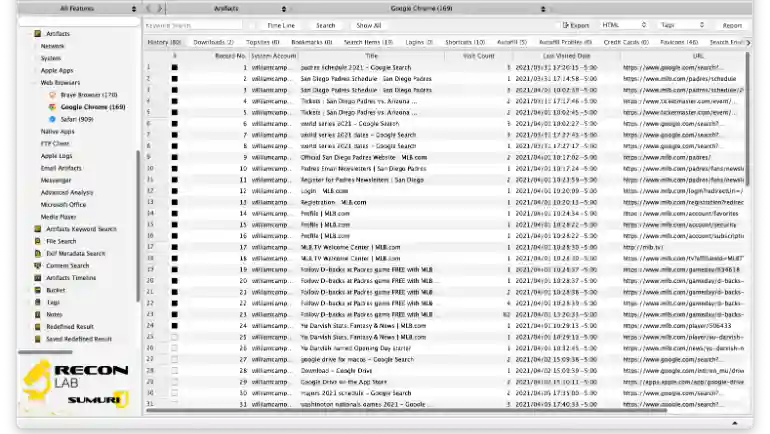The width and height of the screenshot is (770, 434).
Task: Open the Autofill (5) tab
Action: point(512,42)
